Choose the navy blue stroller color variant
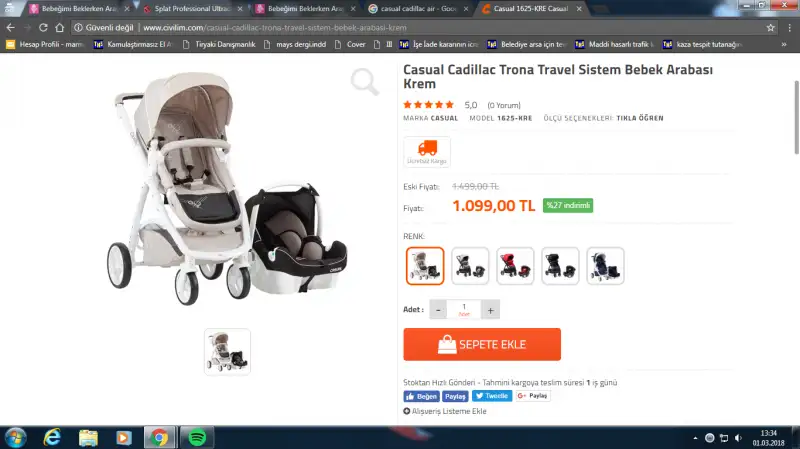The image size is (800, 449). tap(605, 266)
